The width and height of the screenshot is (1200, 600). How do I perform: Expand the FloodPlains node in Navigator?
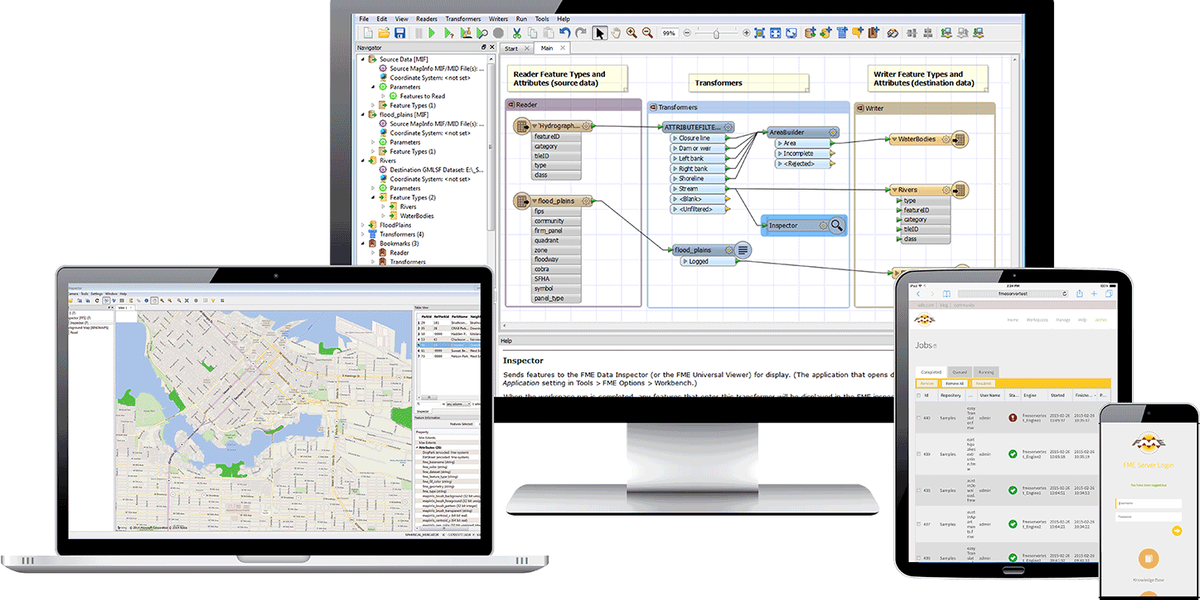(x=363, y=225)
